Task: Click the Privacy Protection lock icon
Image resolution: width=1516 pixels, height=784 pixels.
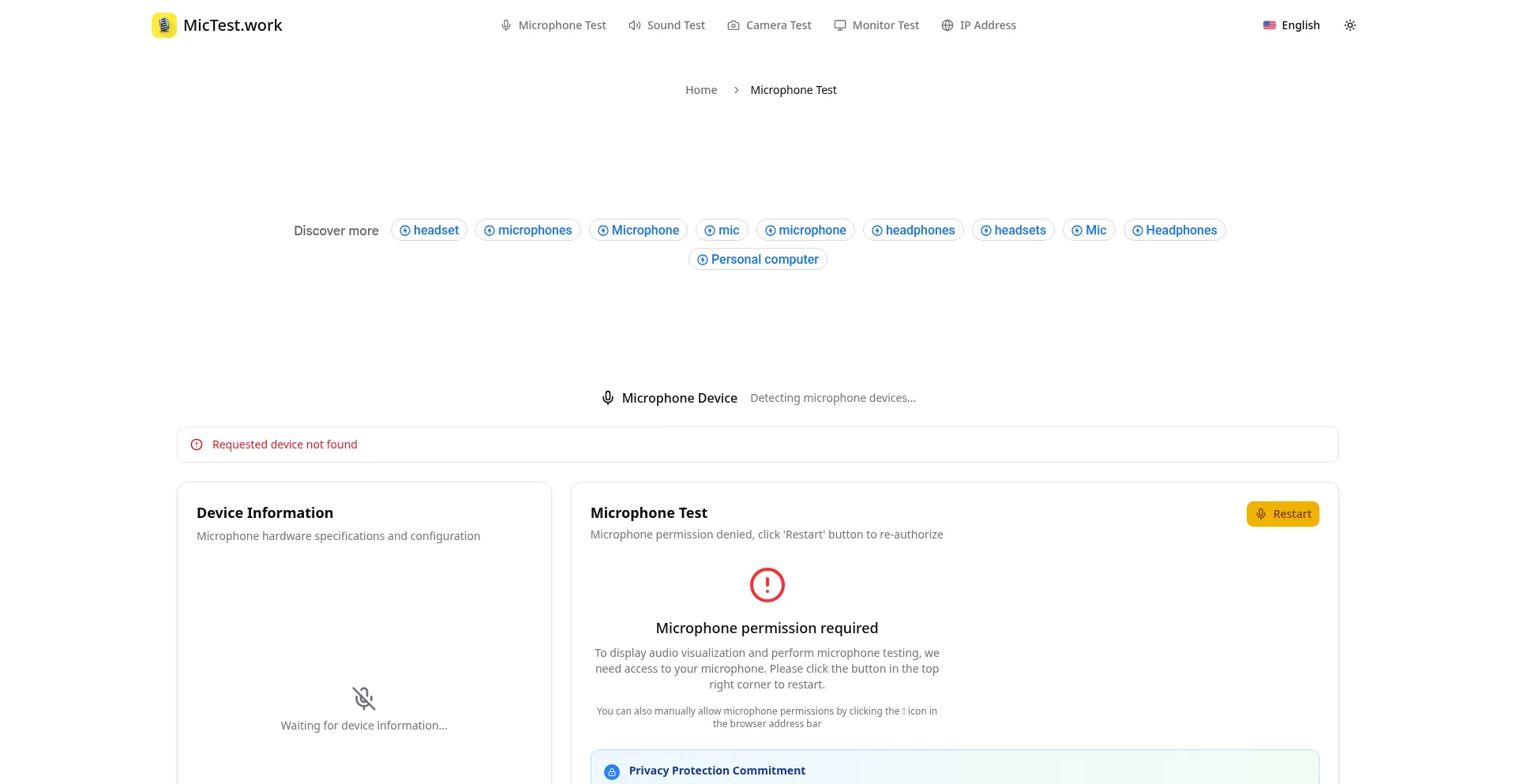Action: click(612, 771)
